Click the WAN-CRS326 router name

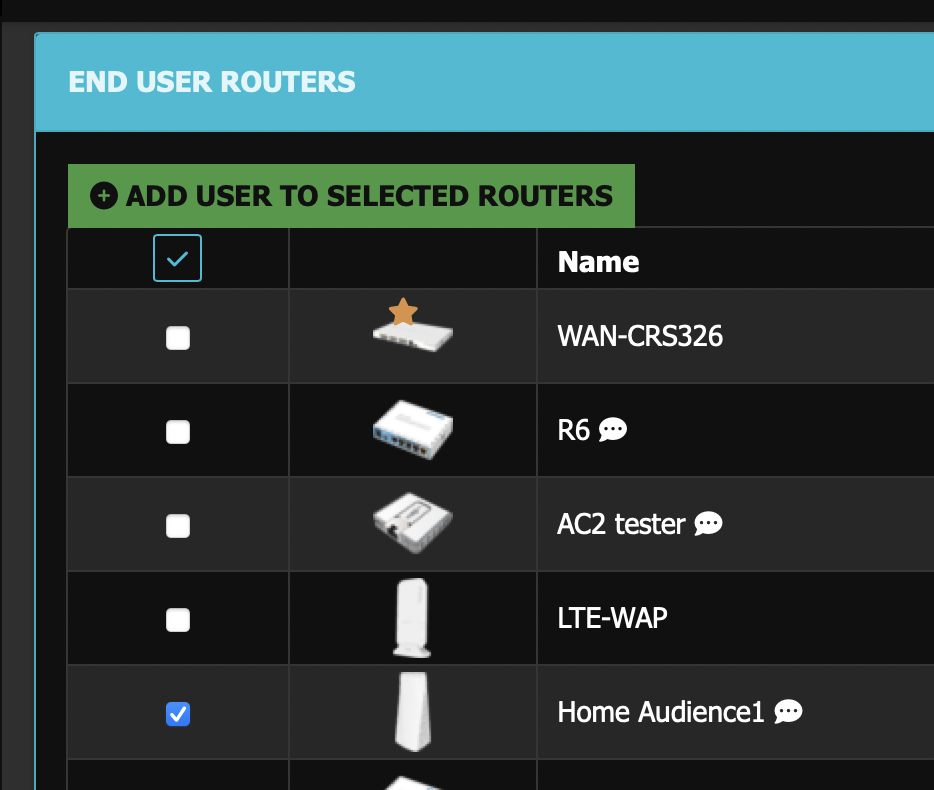point(639,336)
